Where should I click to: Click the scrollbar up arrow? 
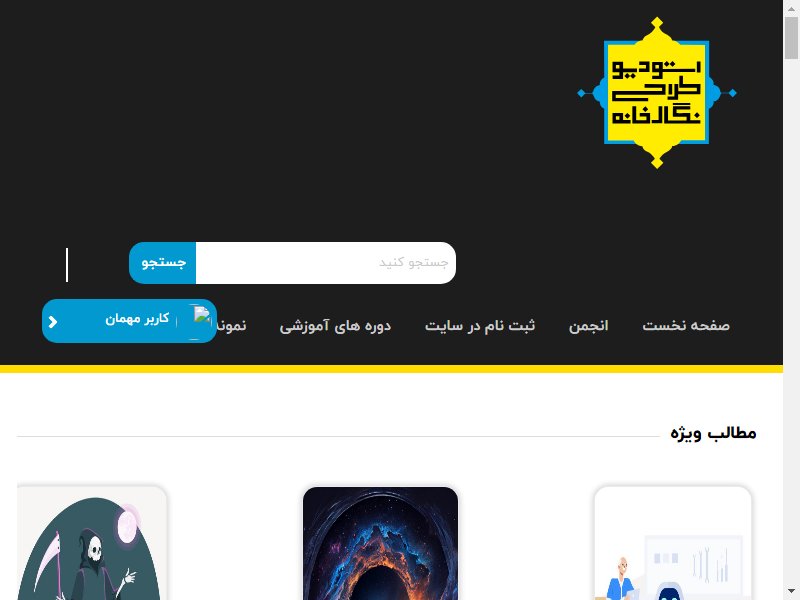coord(791,8)
